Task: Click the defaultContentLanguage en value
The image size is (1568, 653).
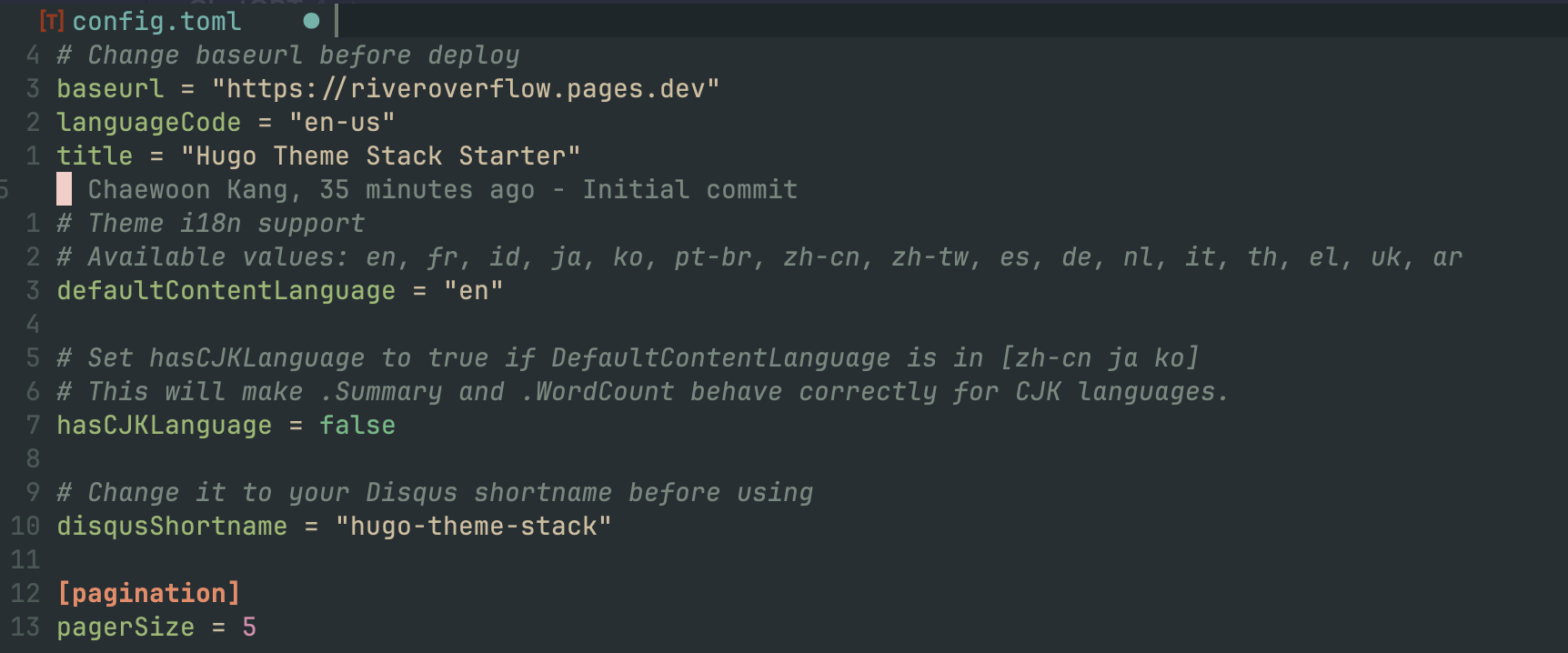Action: (474, 290)
